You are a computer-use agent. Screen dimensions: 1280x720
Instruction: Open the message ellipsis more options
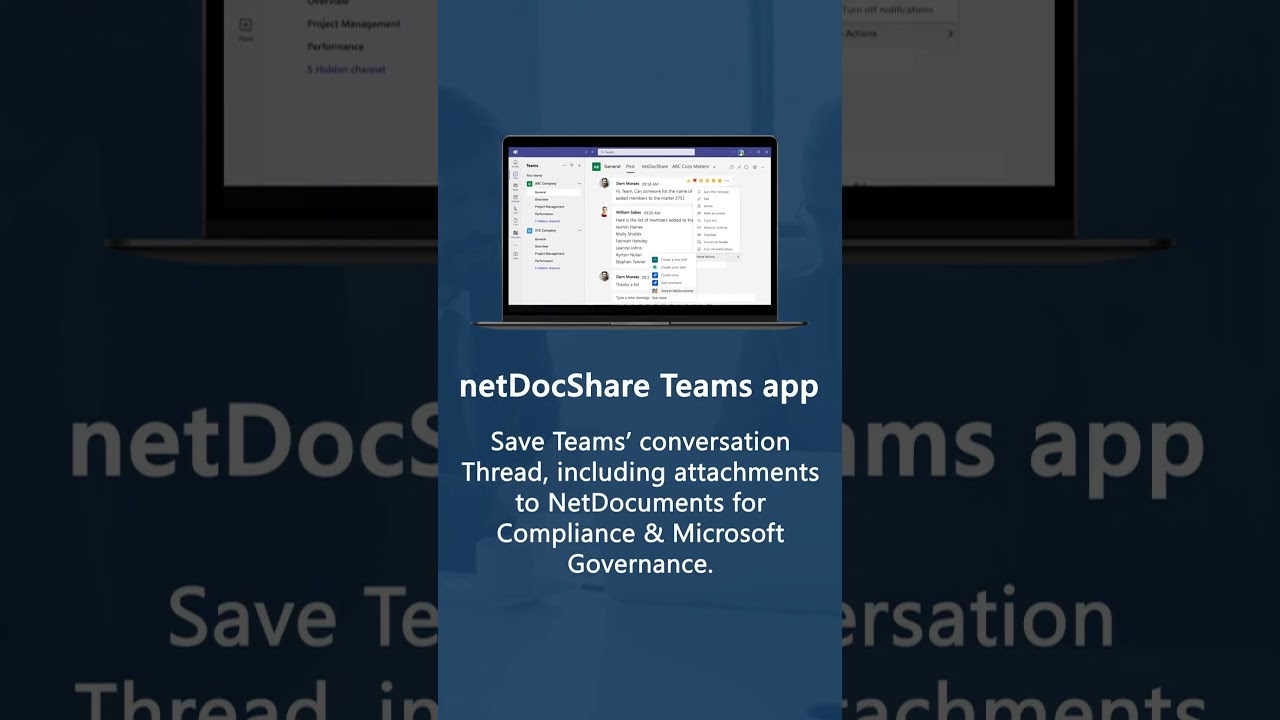pos(727,181)
